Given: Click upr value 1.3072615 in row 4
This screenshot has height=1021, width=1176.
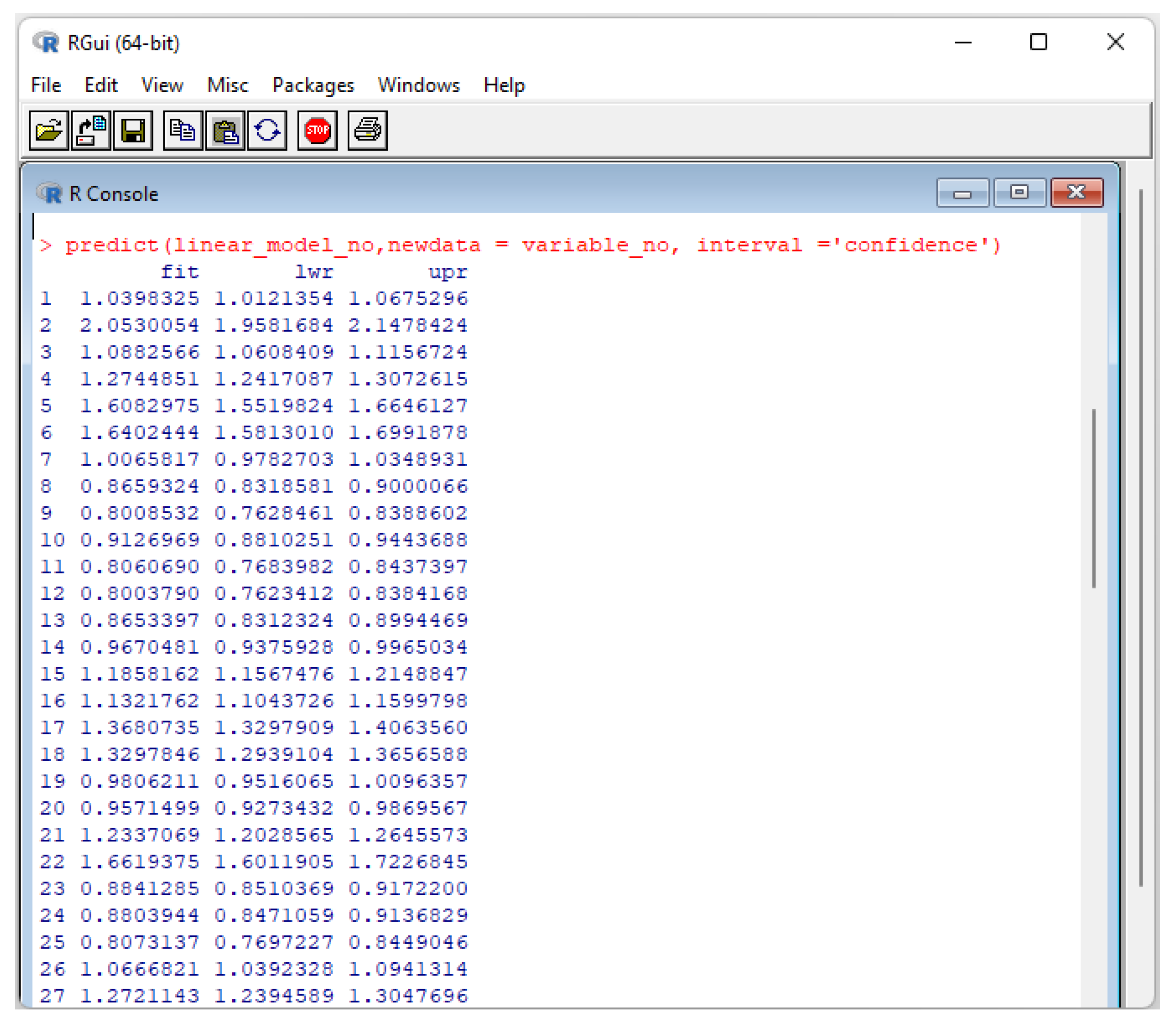Looking at the screenshot, I should [x=408, y=380].
